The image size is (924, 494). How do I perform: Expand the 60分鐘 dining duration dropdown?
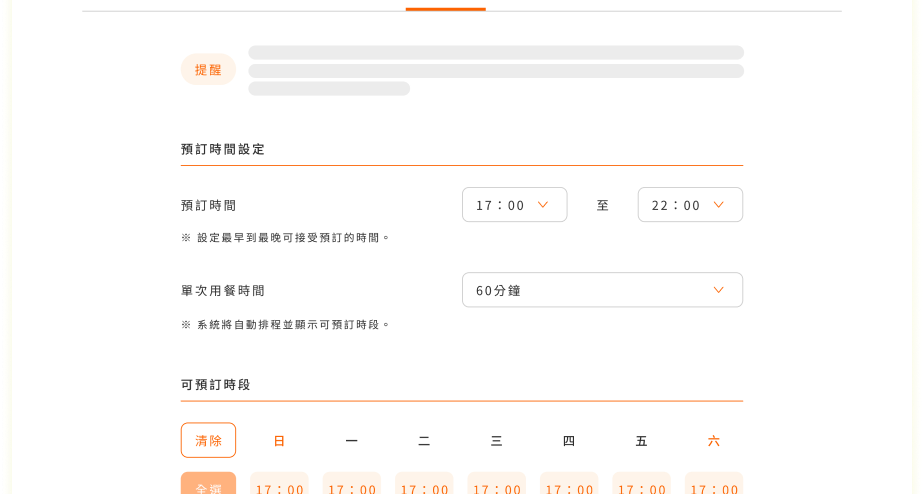pos(602,290)
